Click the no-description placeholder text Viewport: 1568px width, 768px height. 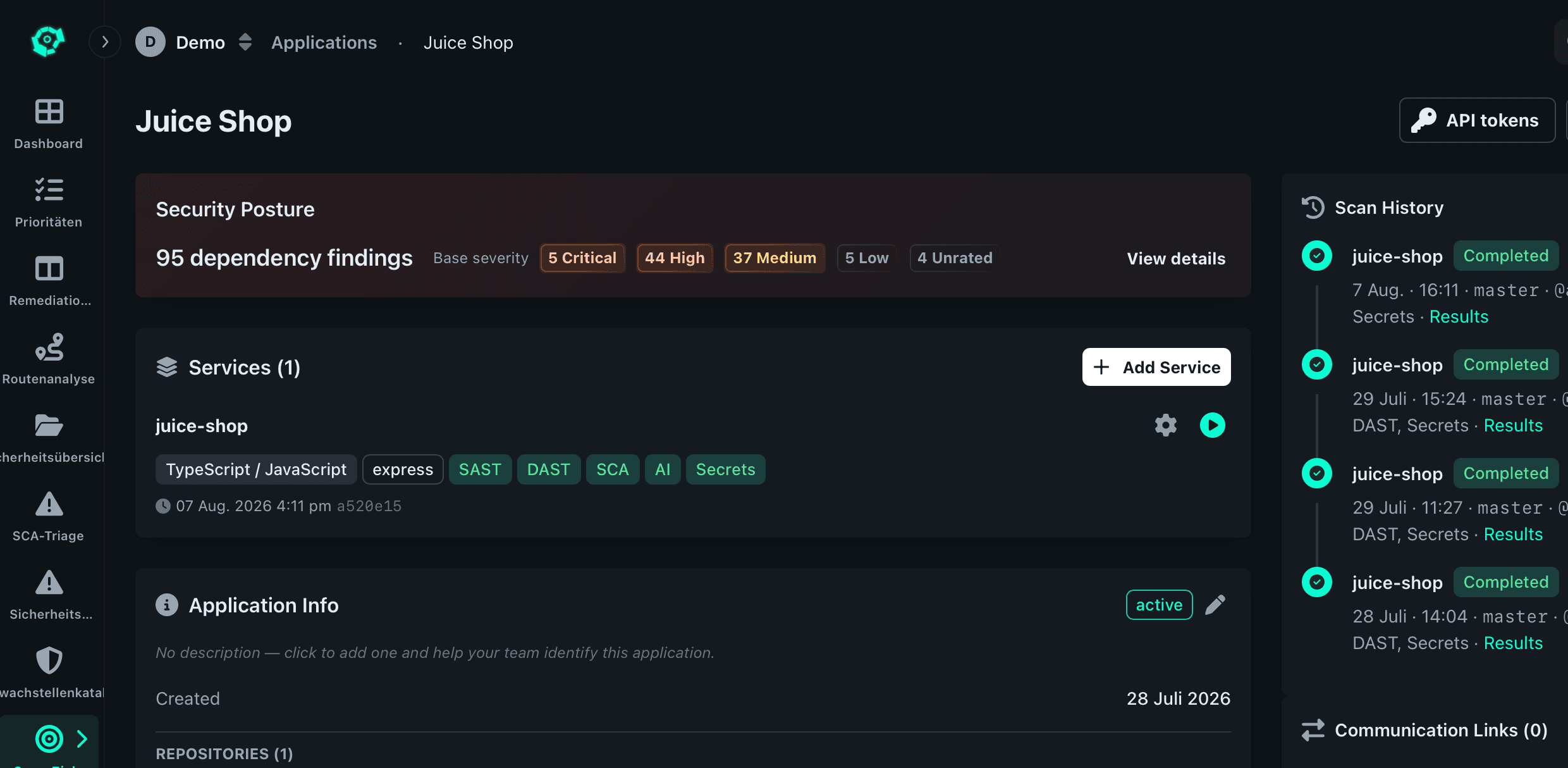pos(435,652)
